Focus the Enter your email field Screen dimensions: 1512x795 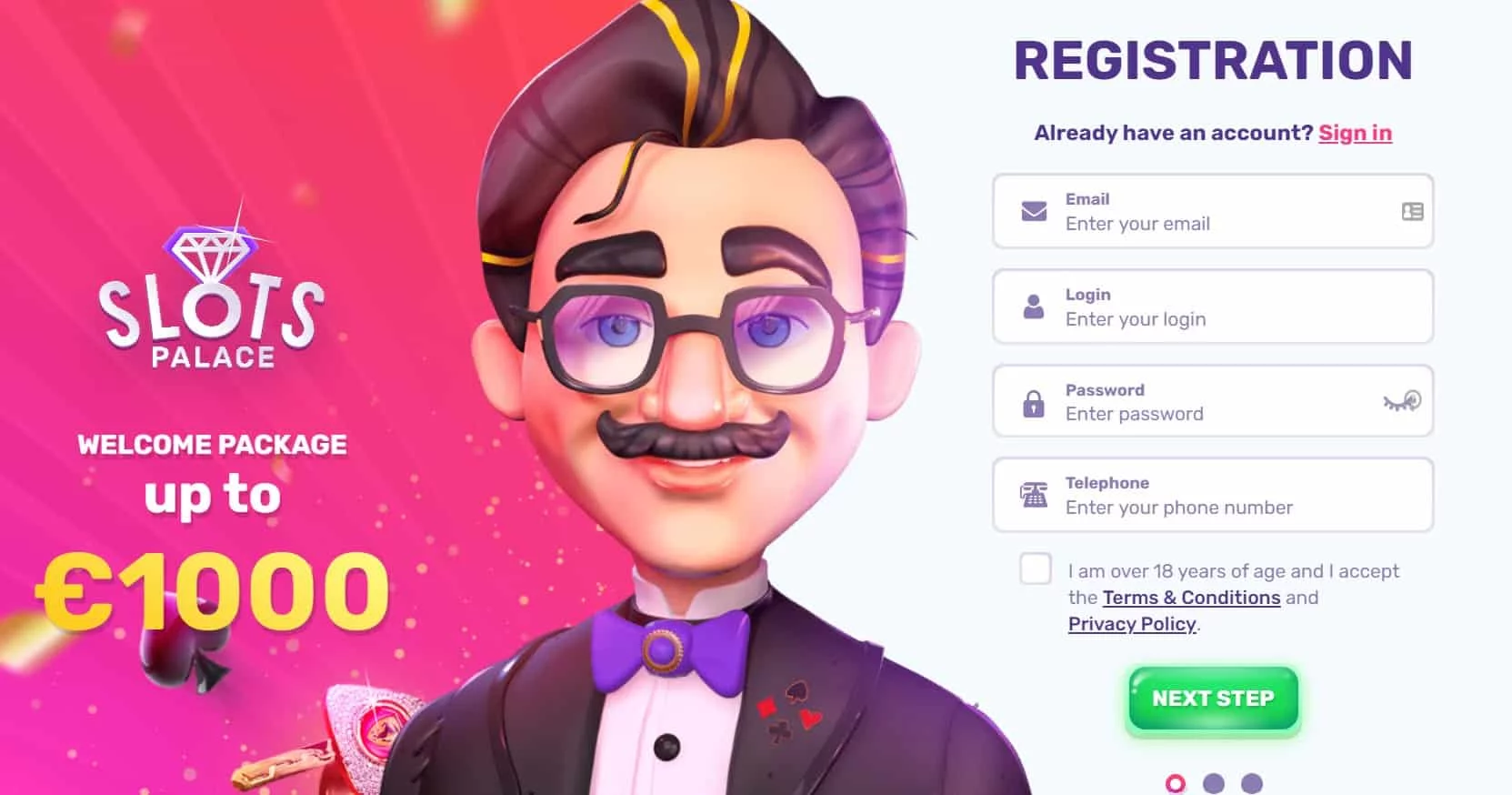coord(1213,211)
